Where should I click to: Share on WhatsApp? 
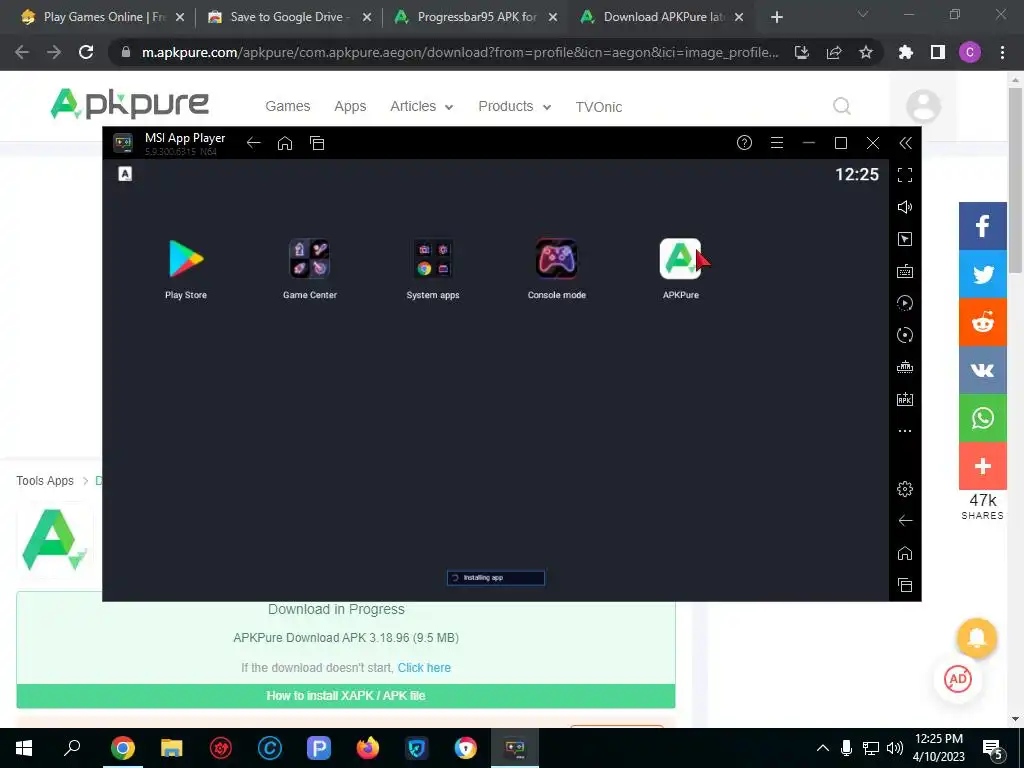tap(983, 418)
